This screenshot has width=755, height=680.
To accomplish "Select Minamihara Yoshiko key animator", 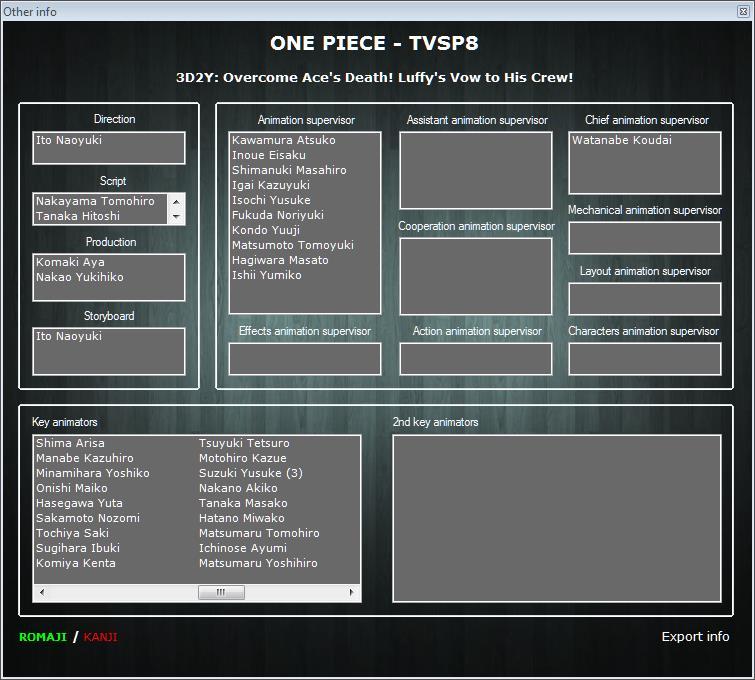I will coord(92,473).
